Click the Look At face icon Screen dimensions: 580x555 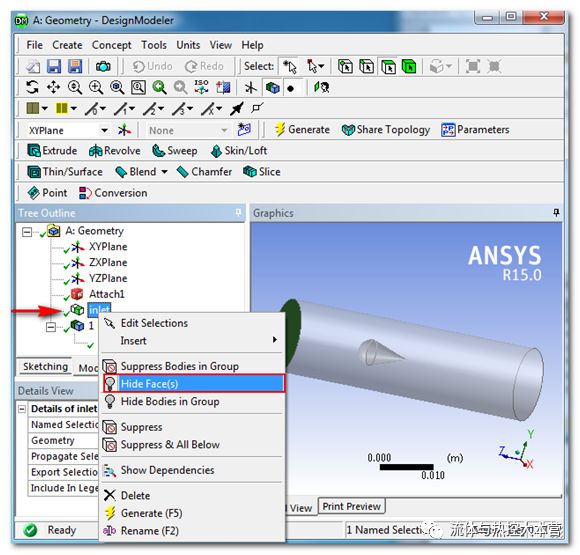(x=322, y=88)
